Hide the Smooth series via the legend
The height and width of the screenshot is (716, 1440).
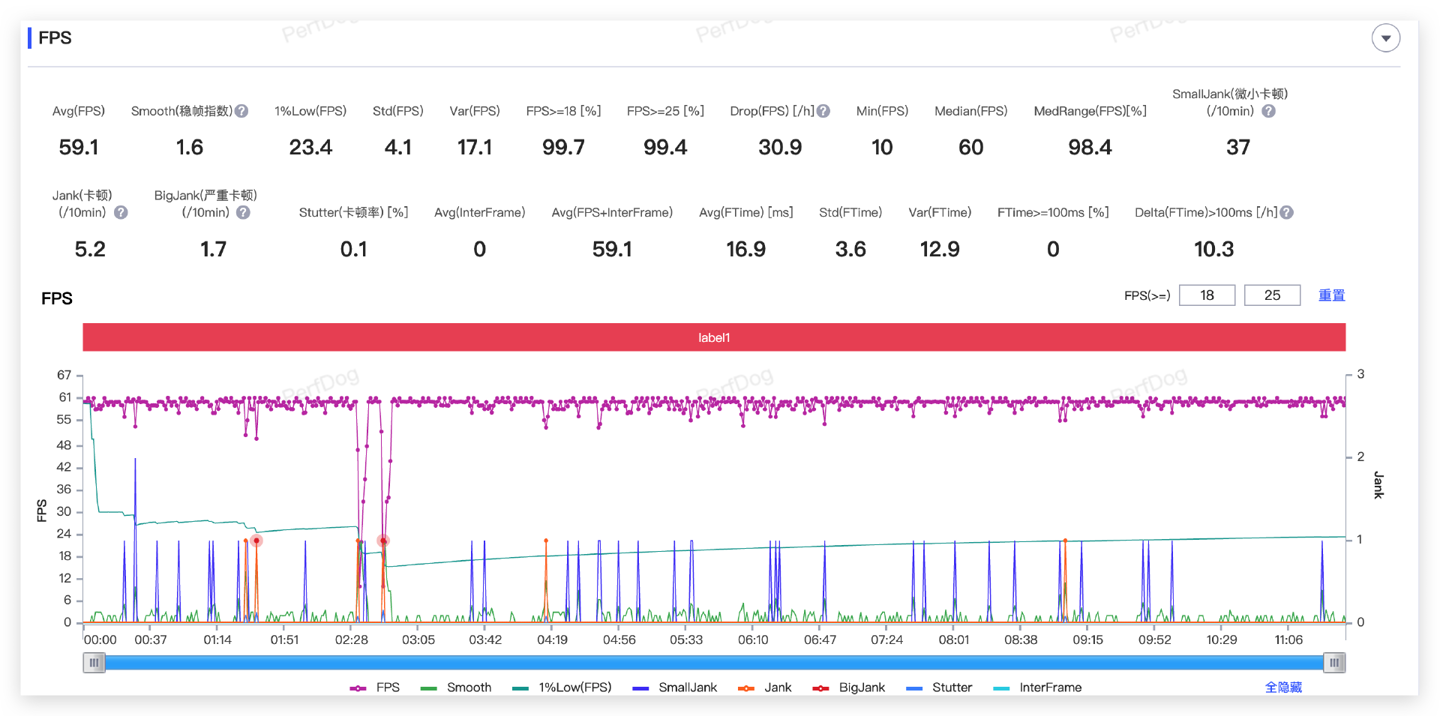(x=457, y=688)
